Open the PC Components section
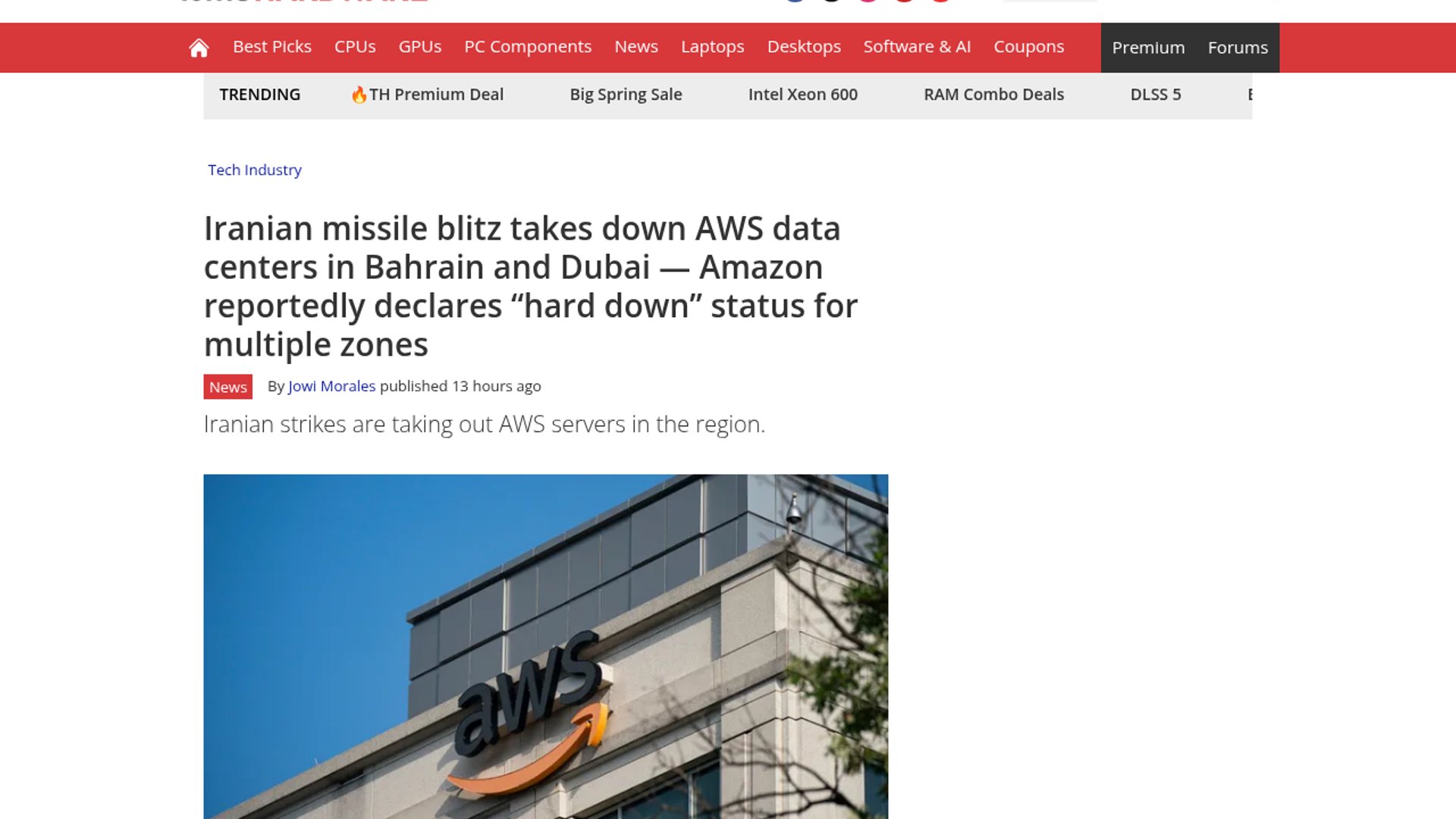1456x819 pixels. [528, 47]
